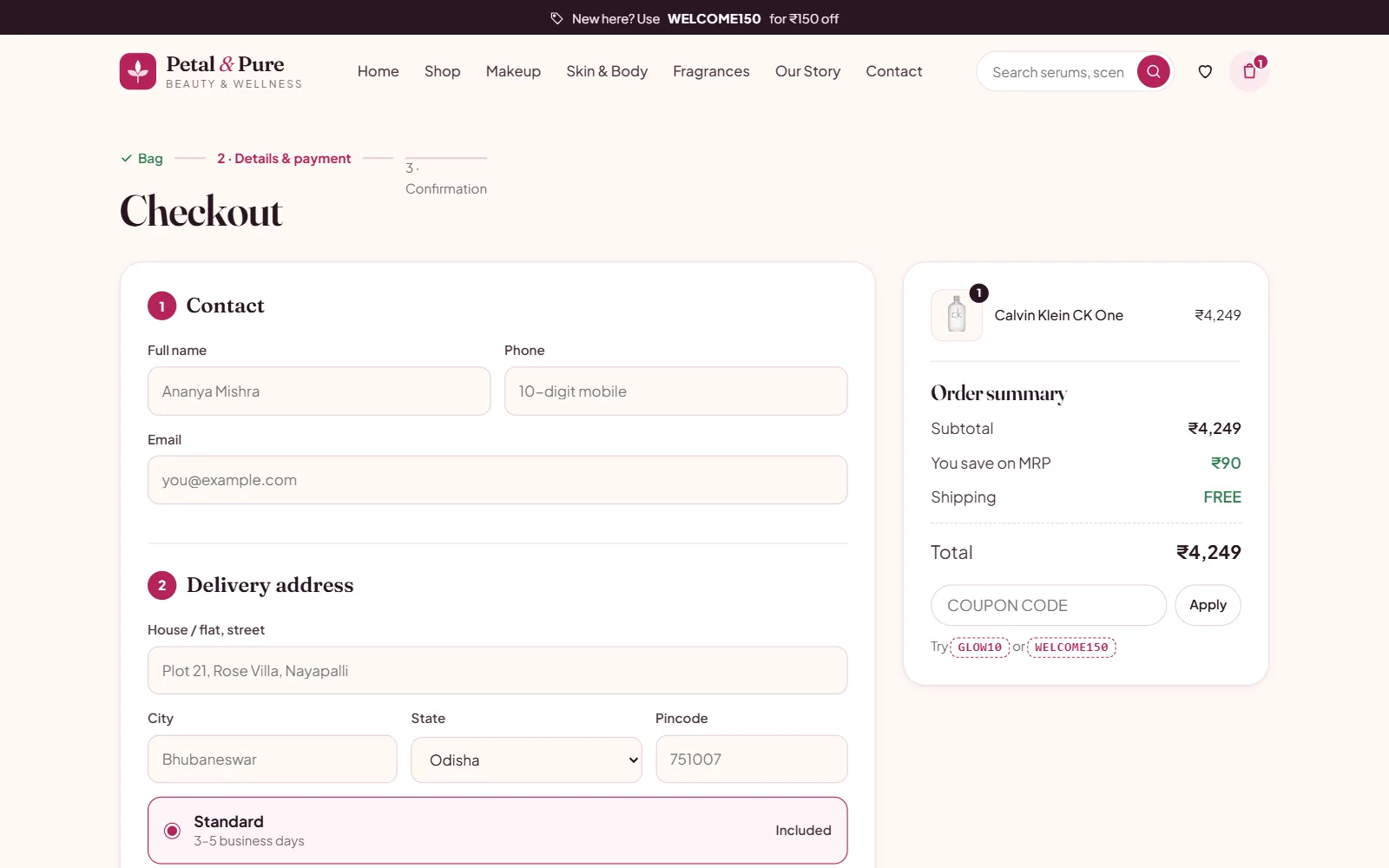Click the Petal & Pure brand name

coord(225,64)
